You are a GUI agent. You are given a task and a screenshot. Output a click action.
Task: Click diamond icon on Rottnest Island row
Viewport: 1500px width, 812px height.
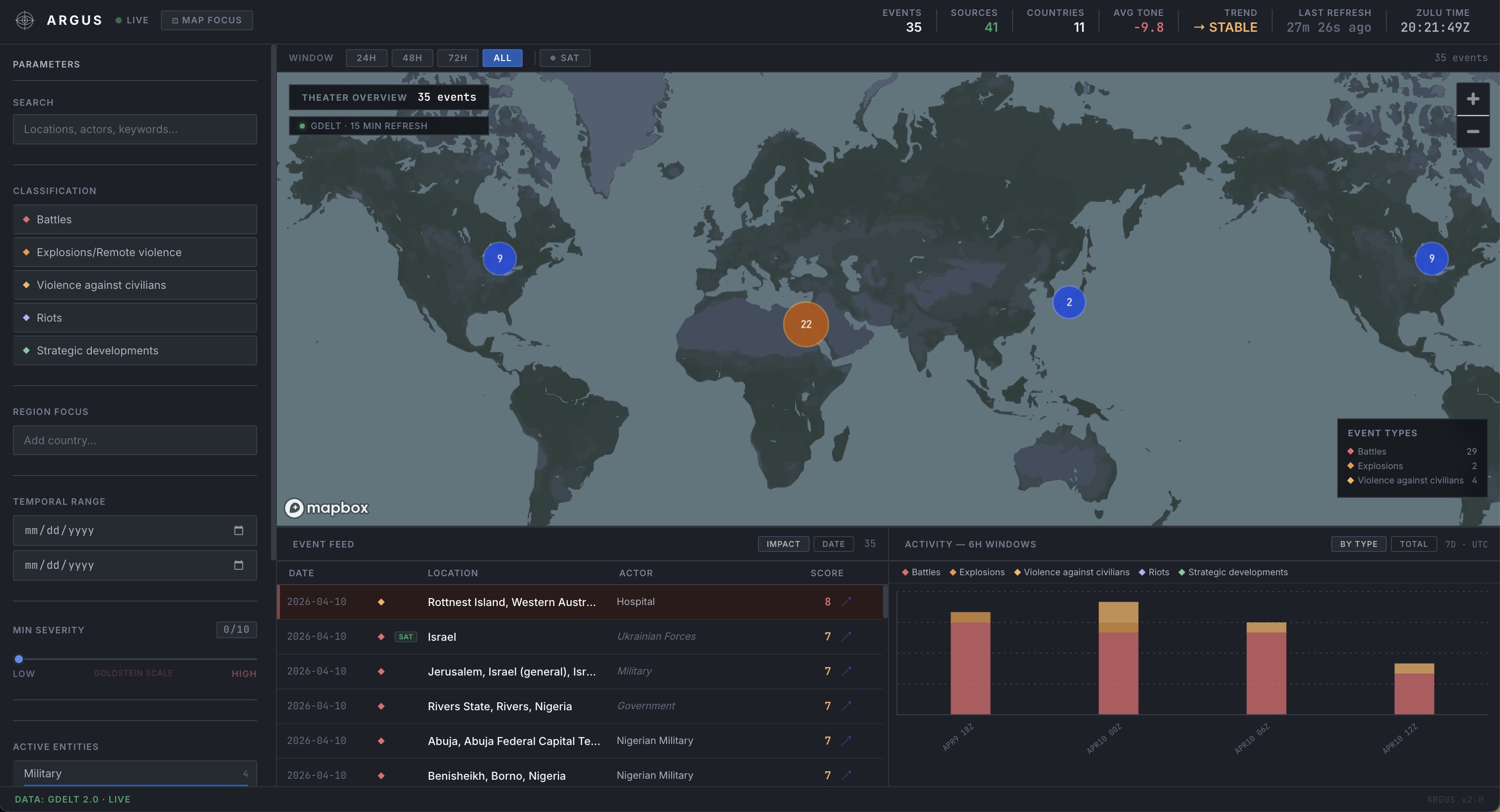tap(381, 602)
